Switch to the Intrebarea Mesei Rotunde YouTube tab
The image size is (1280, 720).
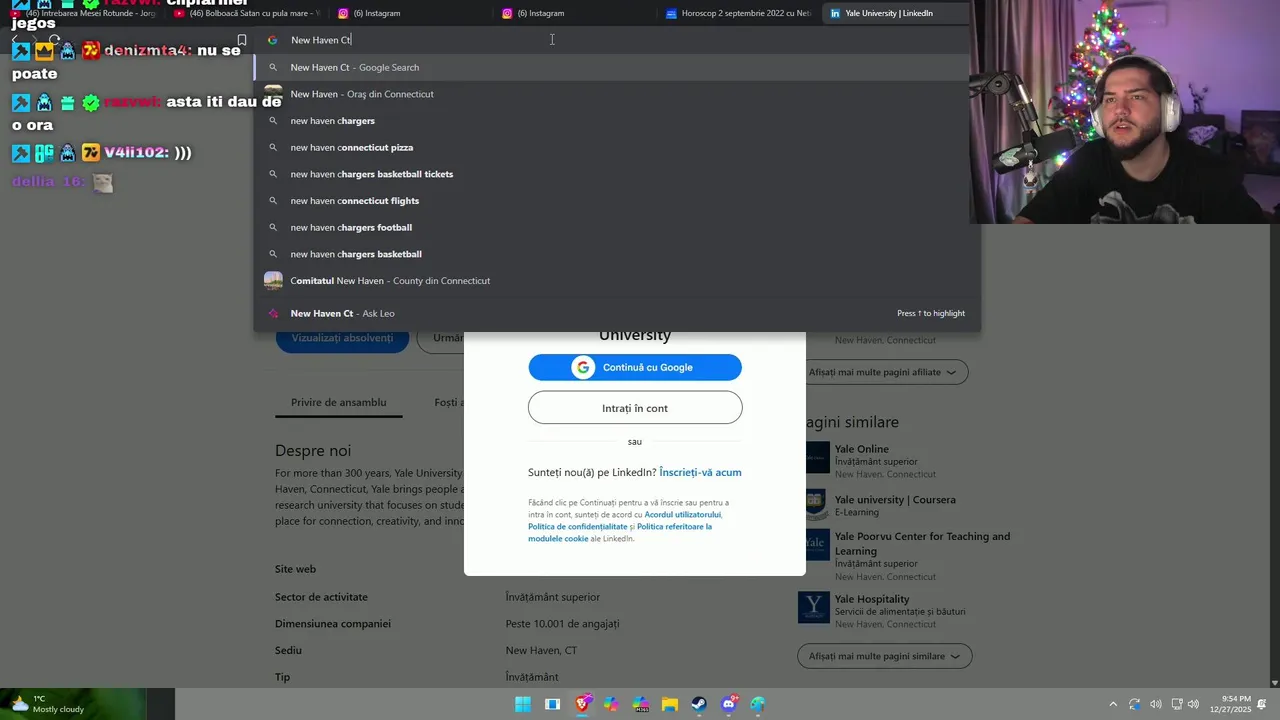coord(84,13)
